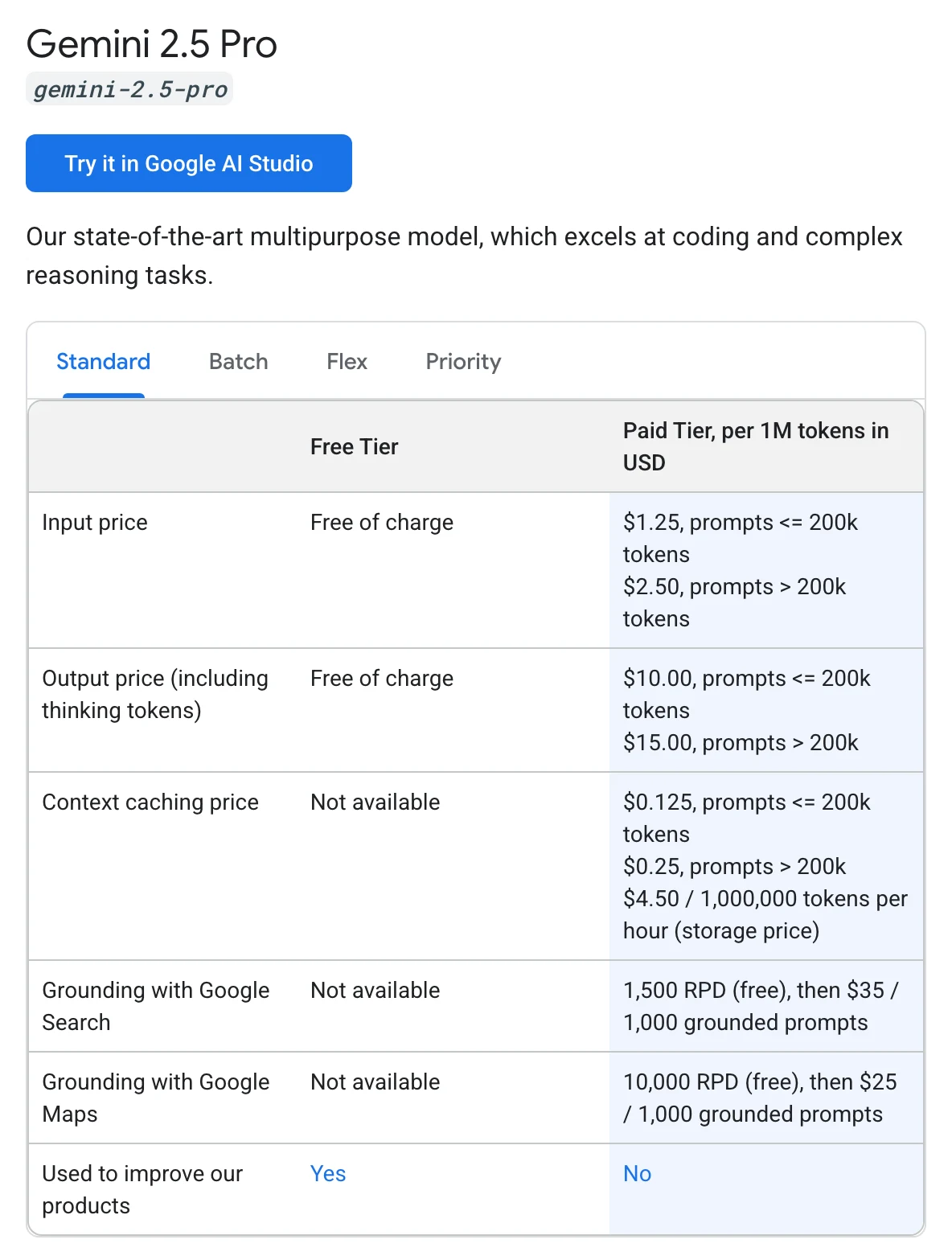Click the $0.25 caching price line

click(x=735, y=867)
